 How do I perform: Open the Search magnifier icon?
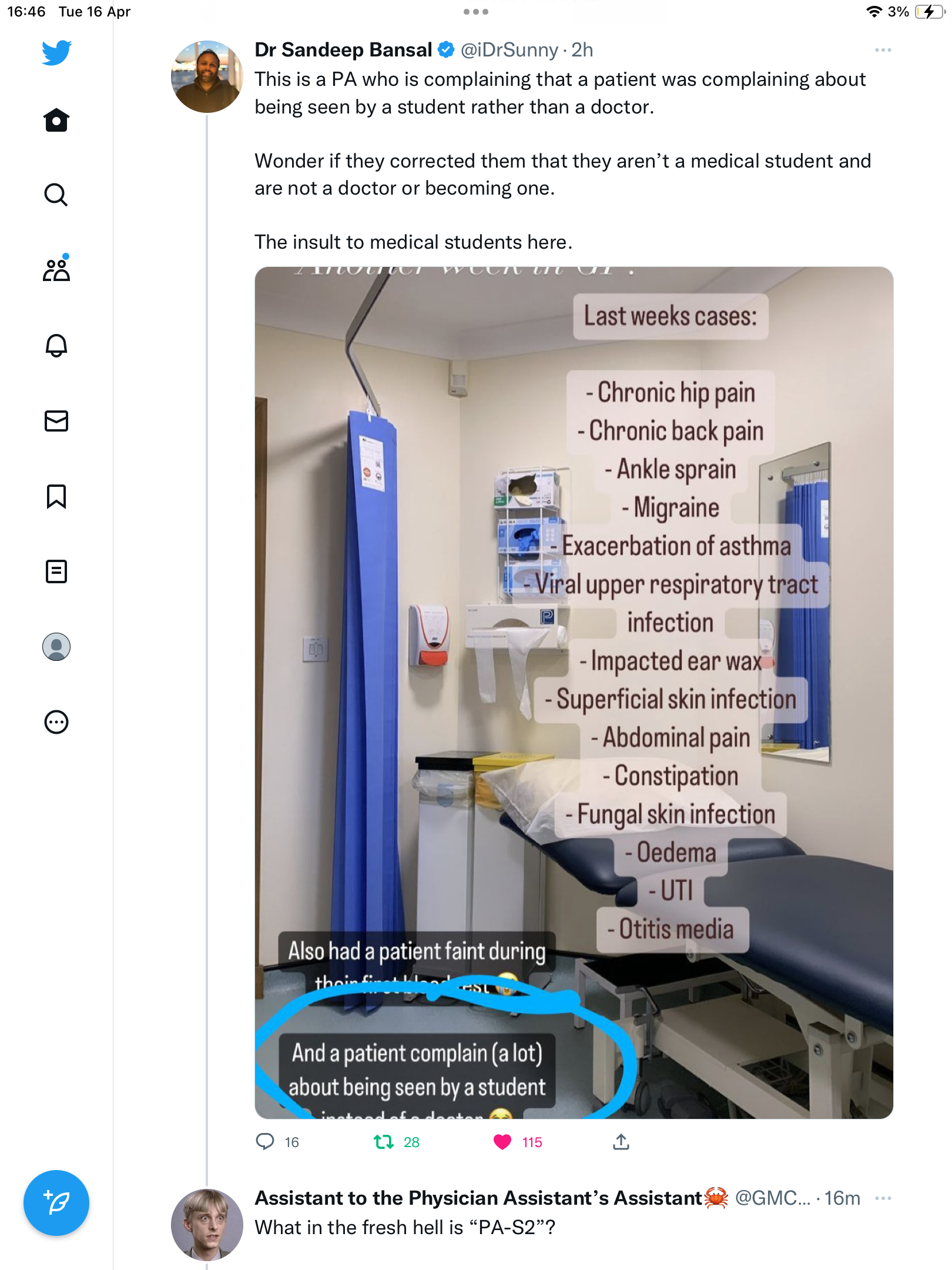pyautogui.click(x=56, y=195)
